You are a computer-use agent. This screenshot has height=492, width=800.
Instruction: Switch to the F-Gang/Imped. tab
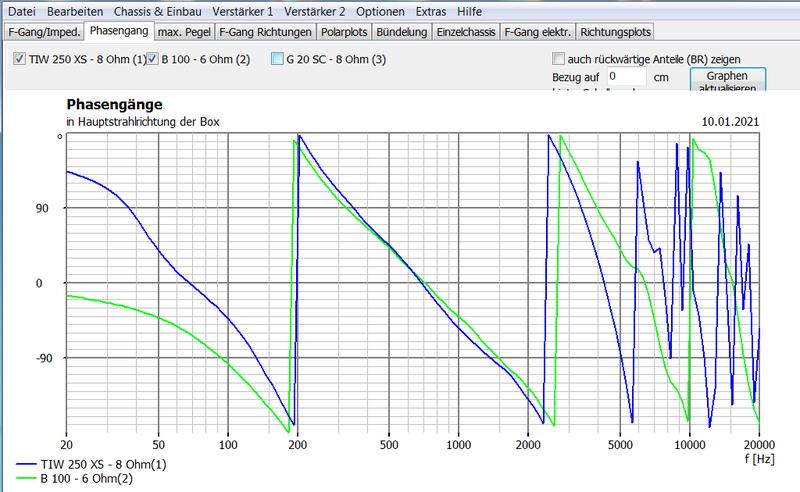pyautogui.click(x=41, y=32)
